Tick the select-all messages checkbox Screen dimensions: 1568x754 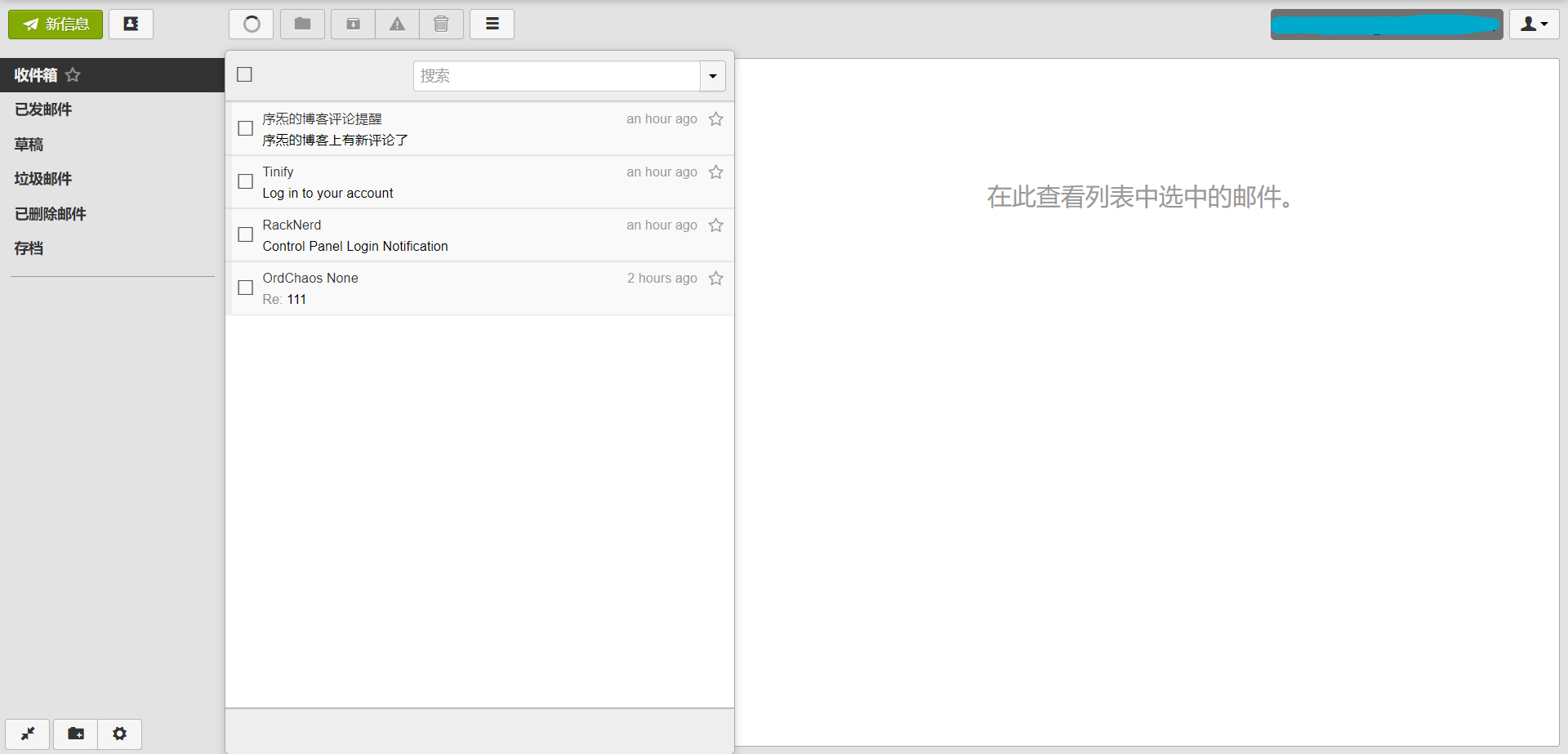pyautogui.click(x=244, y=74)
